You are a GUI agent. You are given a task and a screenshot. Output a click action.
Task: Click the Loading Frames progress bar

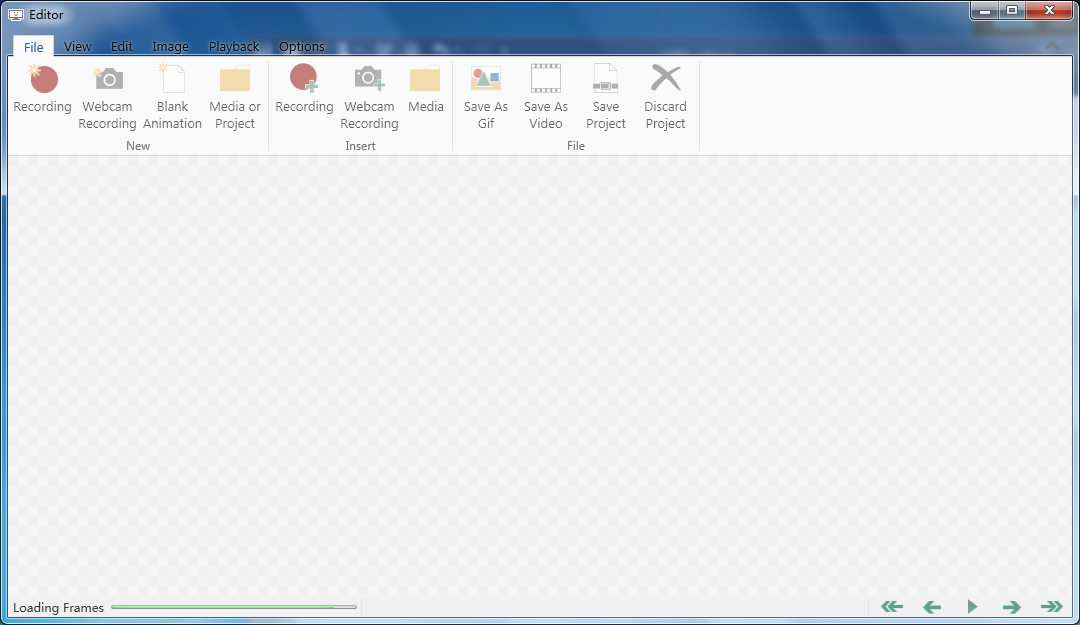pos(233,607)
